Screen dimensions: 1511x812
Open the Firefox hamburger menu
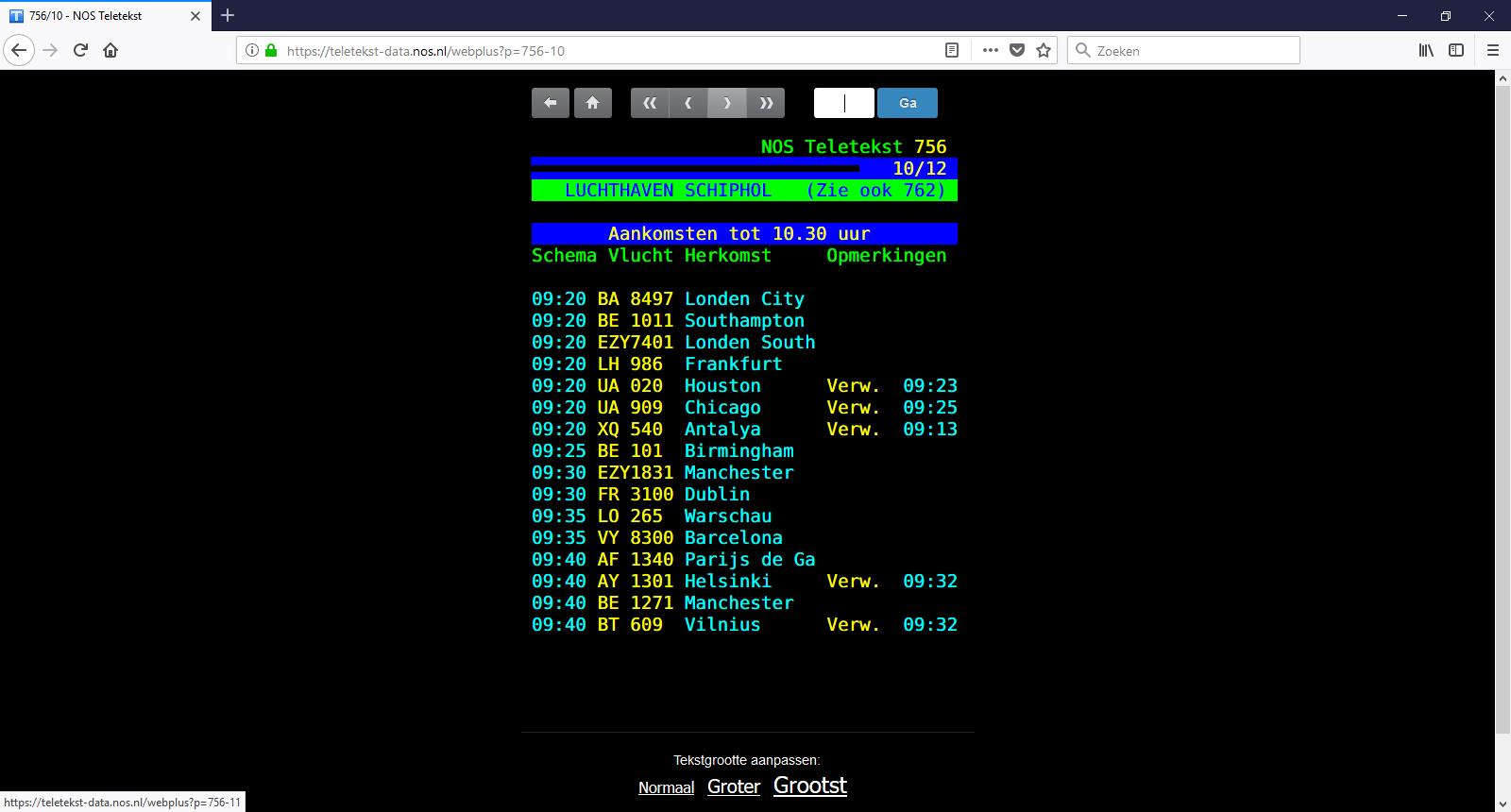(1493, 51)
